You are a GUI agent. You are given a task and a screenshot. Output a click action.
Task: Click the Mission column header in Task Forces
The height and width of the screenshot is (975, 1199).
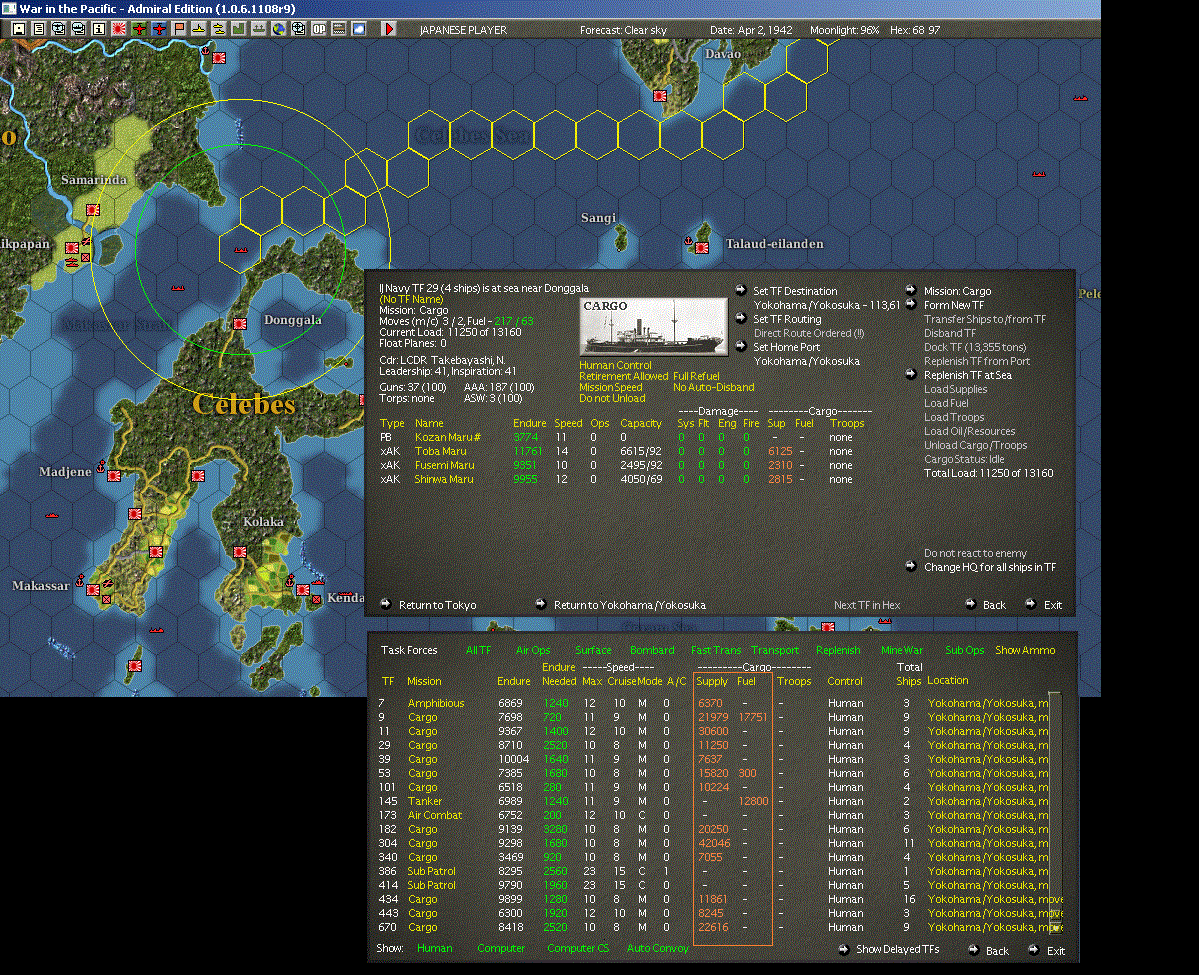pyautogui.click(x=424, y=681)
